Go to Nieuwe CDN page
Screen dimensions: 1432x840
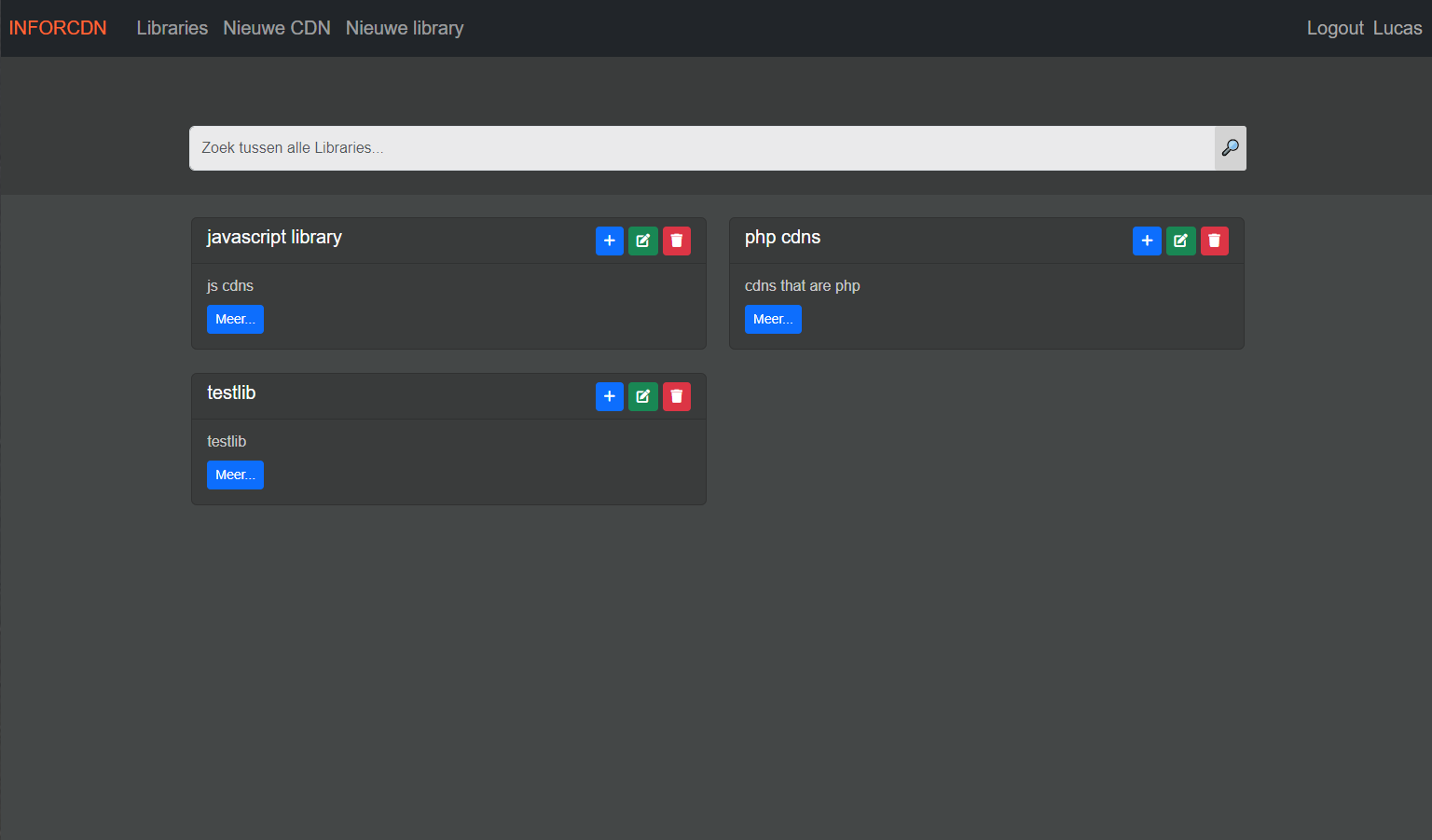[x=277, y=28]
